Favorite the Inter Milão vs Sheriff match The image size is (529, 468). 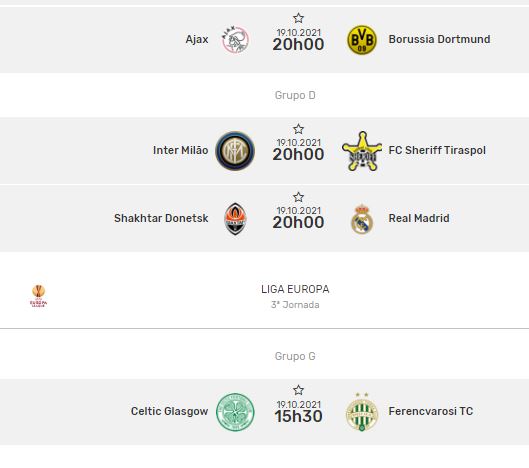coord(298,129)
